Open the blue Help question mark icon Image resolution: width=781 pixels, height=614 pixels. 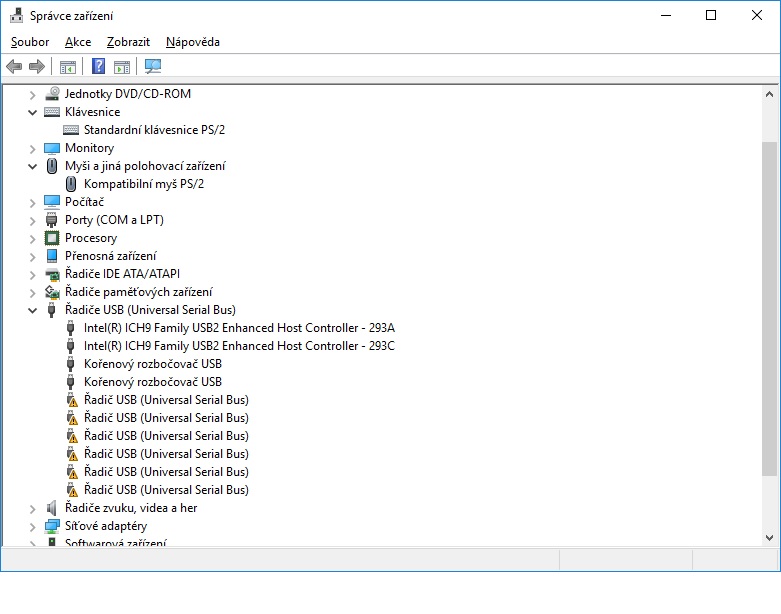(99, 66)
